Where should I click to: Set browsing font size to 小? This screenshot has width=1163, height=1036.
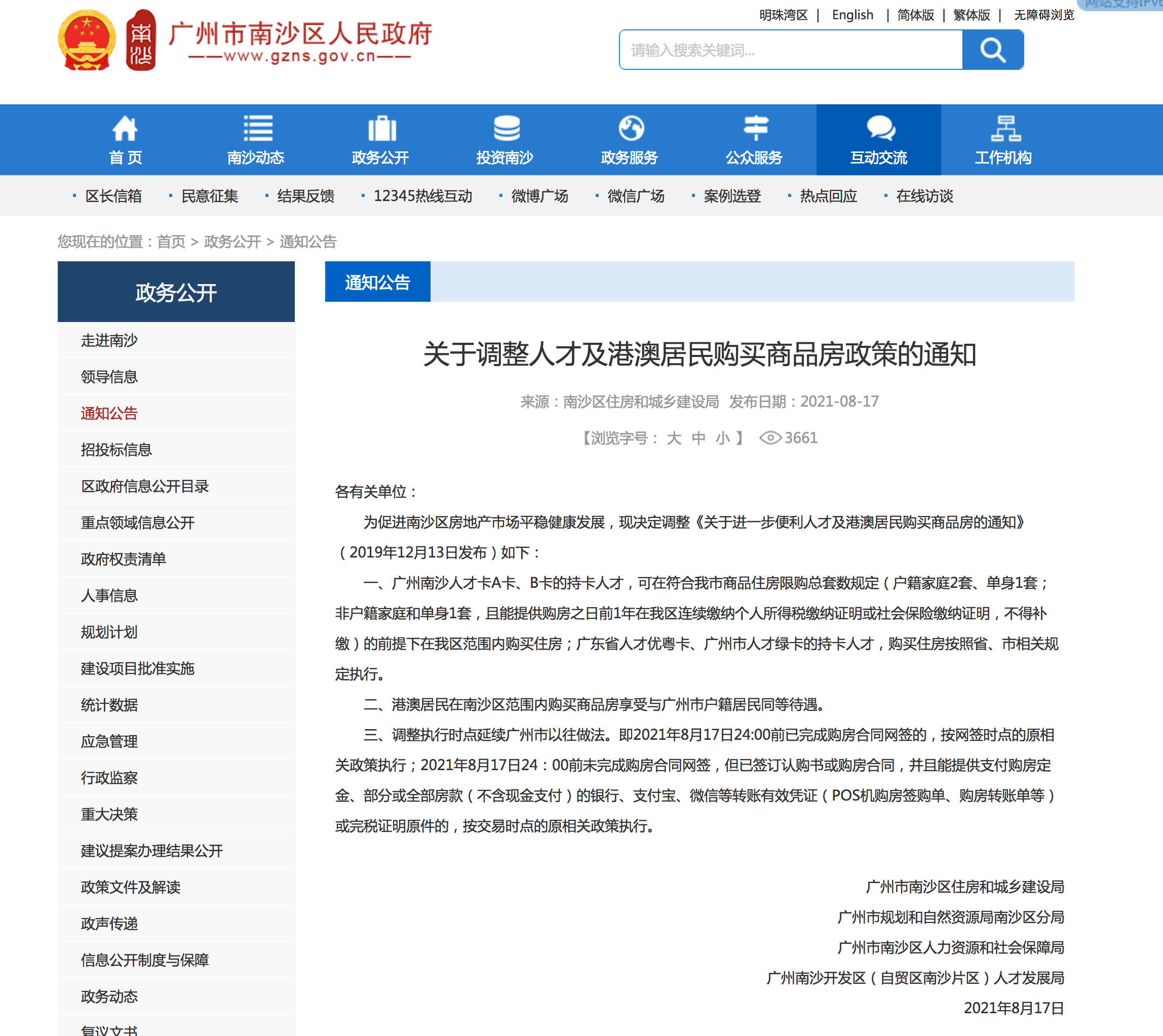(723, 437)
